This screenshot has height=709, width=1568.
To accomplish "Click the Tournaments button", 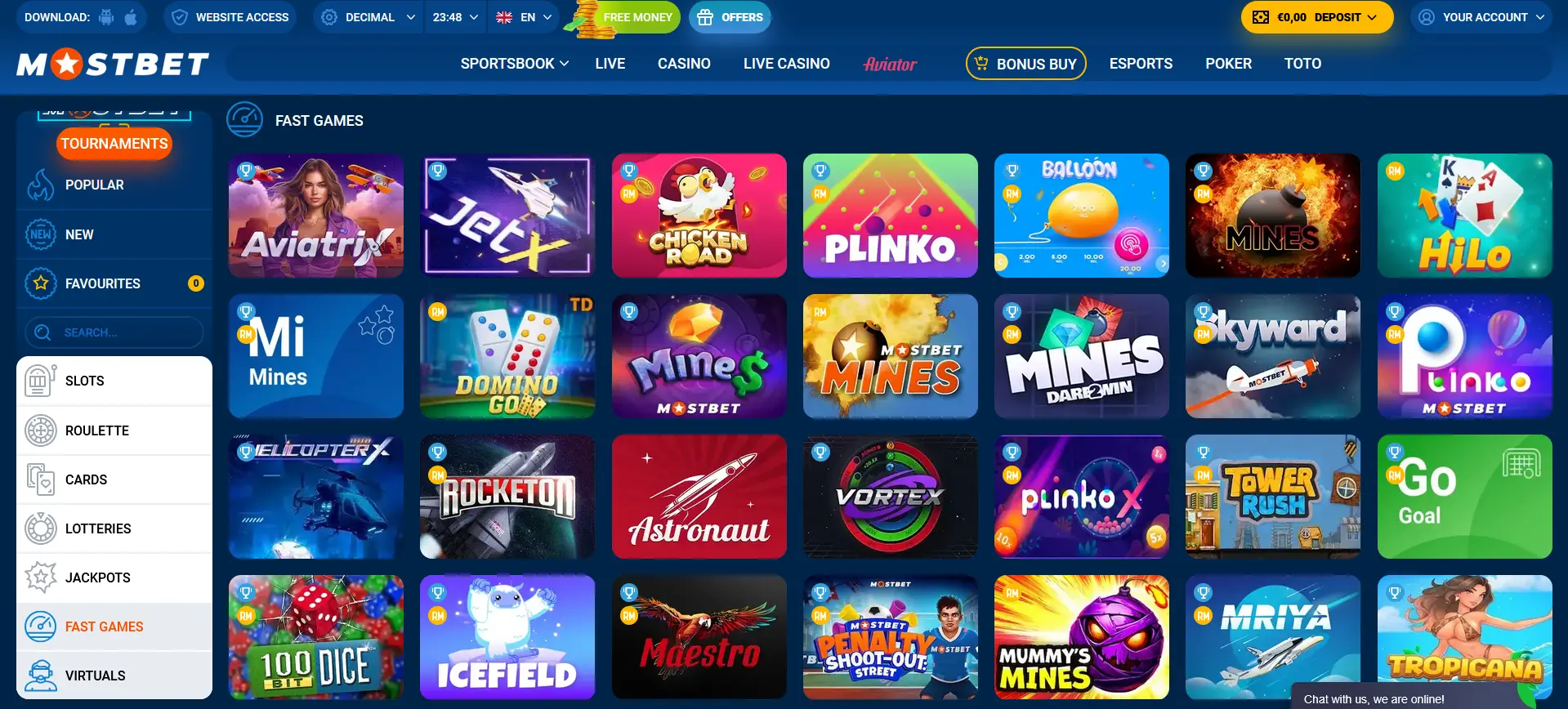I will pos(114,144).
